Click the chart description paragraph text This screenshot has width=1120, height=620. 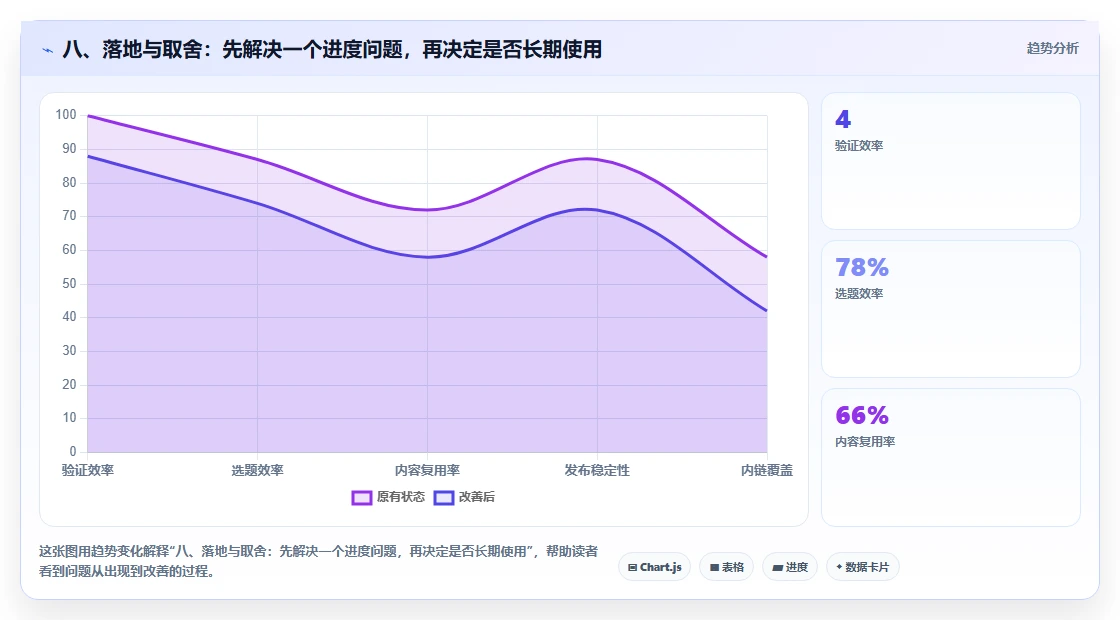pos(319,561)
